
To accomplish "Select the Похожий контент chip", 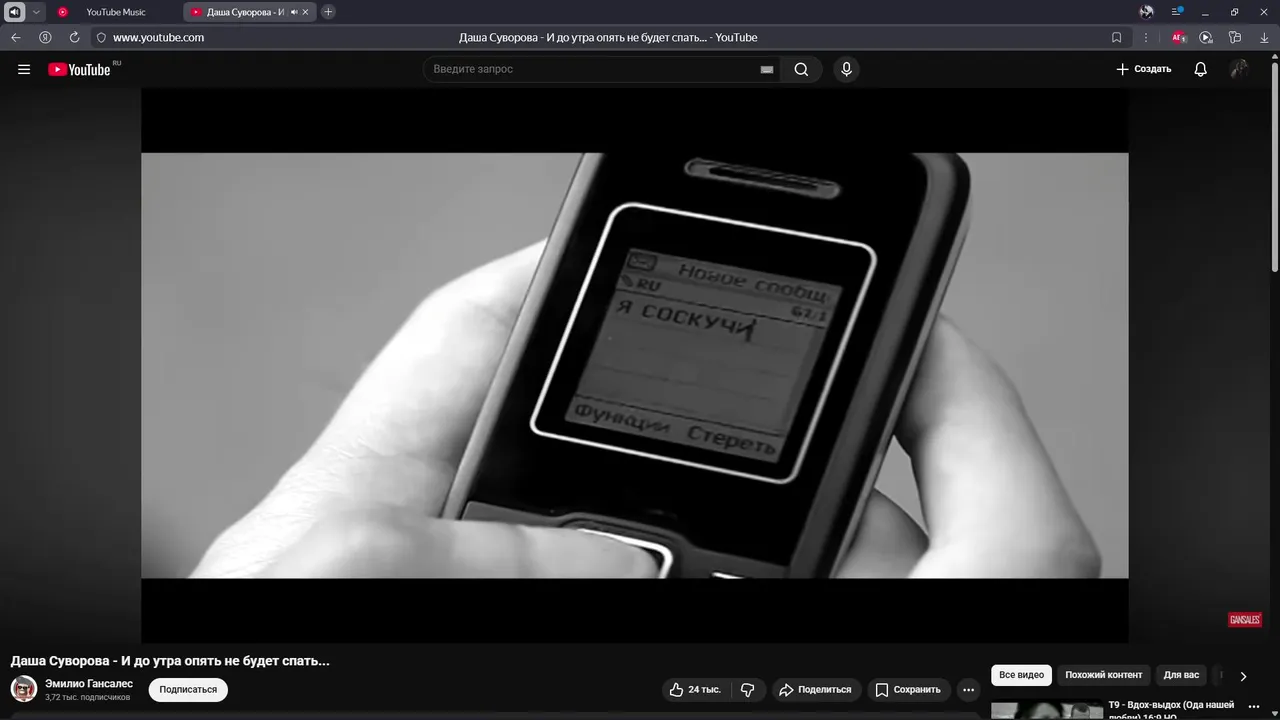I will 1103,675.
